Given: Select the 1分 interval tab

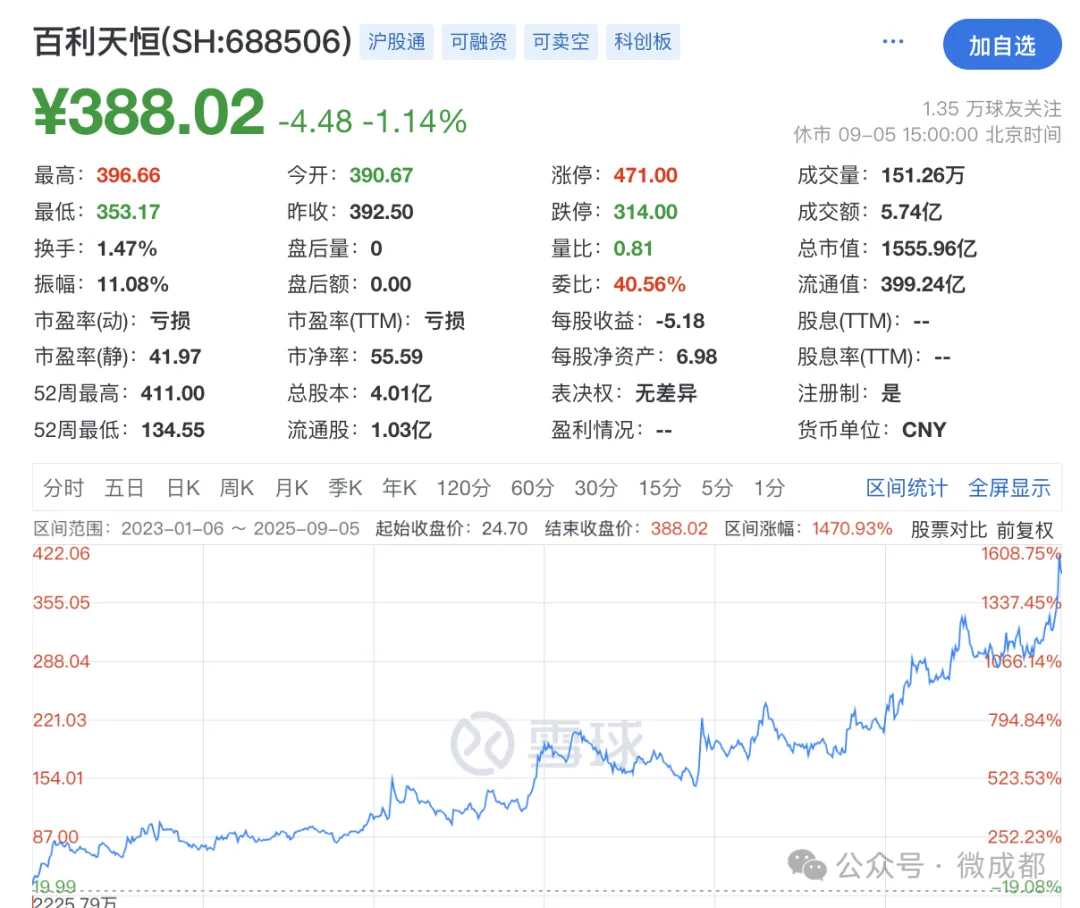Looking at the screenshot, I should tap(769, 488).
